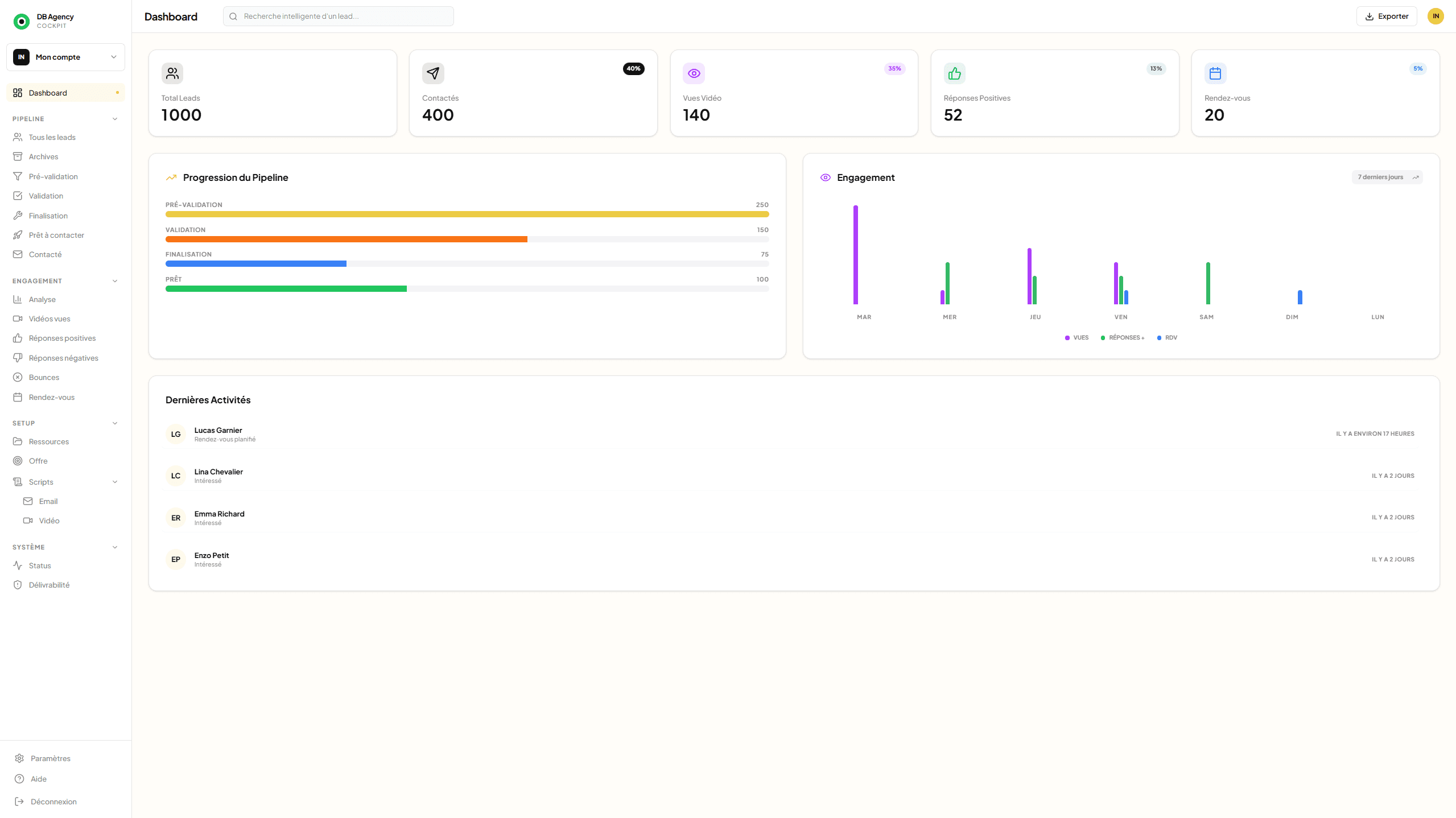Click the Exporter button
This screenshot has height=818, width=1456.
(x=1387, y=16)
